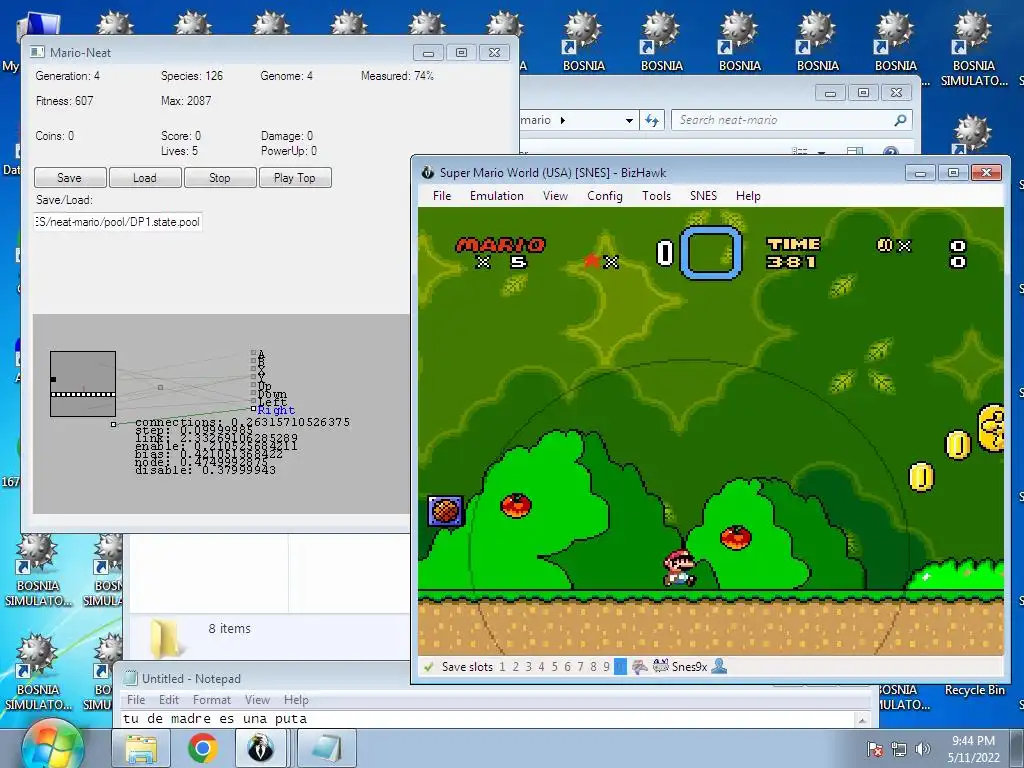Open Google Chrome from the taskbar
The image size is (1024, 768).
202,748
